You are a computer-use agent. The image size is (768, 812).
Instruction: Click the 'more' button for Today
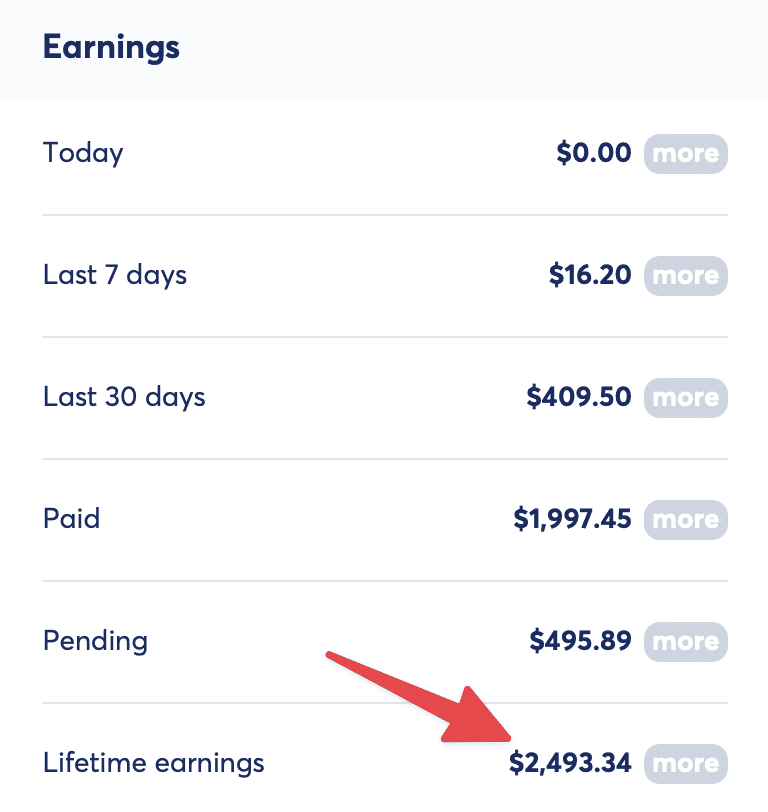pyautogui.click(x=685, y=154)
